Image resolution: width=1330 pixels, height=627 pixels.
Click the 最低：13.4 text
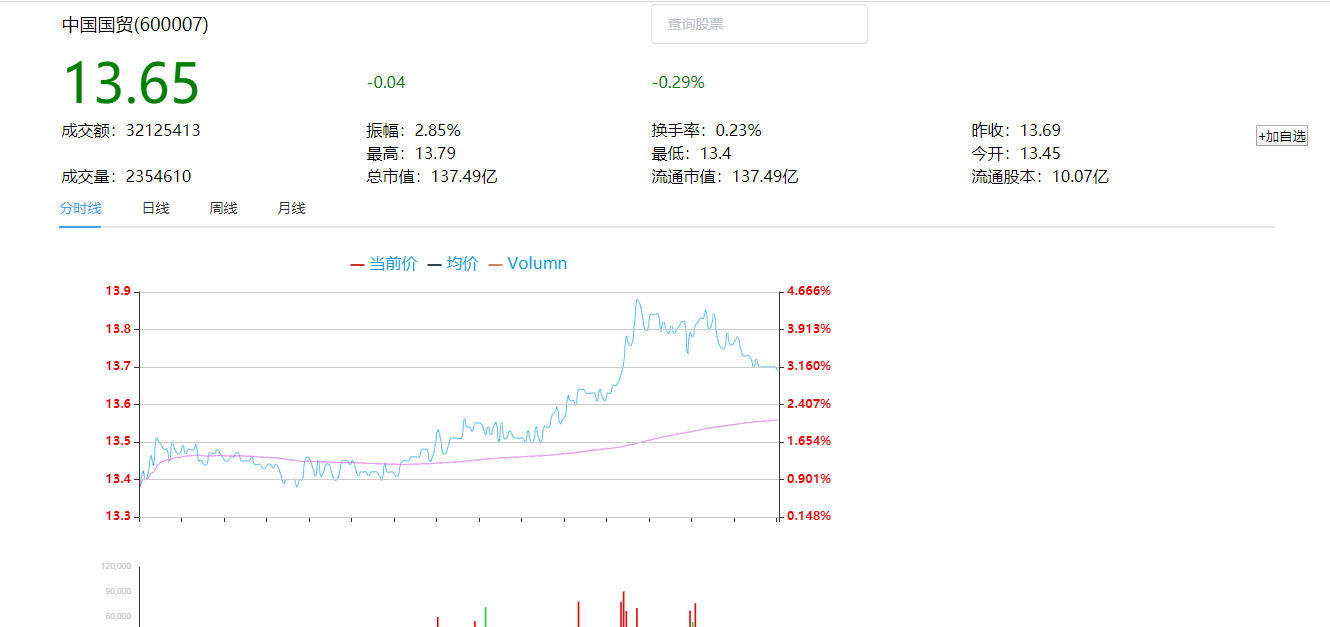692,153
